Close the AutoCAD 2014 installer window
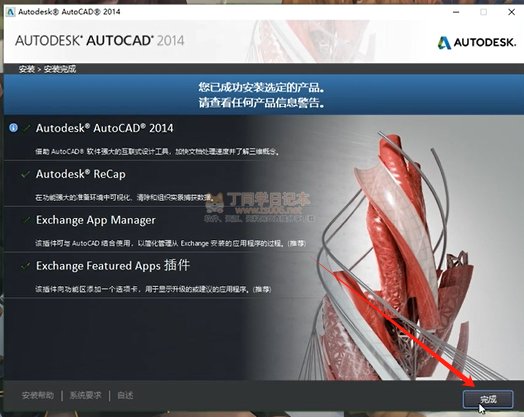 (511, 12)
